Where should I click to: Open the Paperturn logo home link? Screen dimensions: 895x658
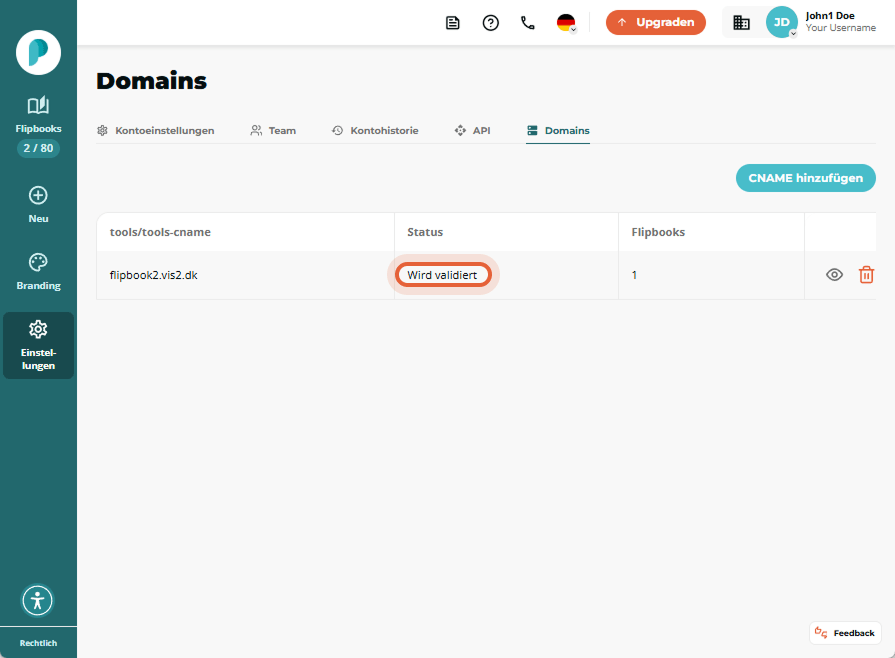pyautogui.click(x=38, y=53)
